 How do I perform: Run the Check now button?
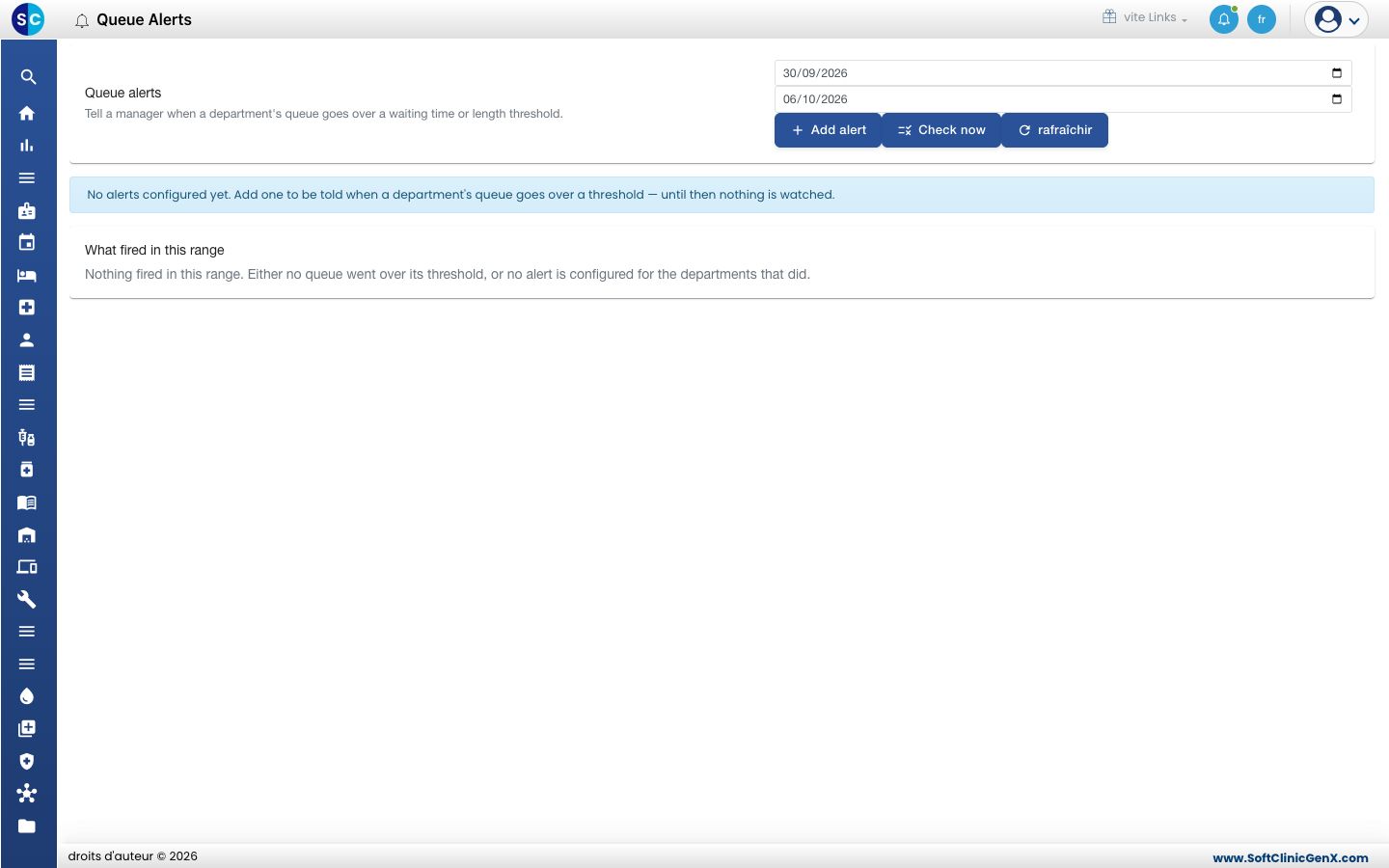941,130
